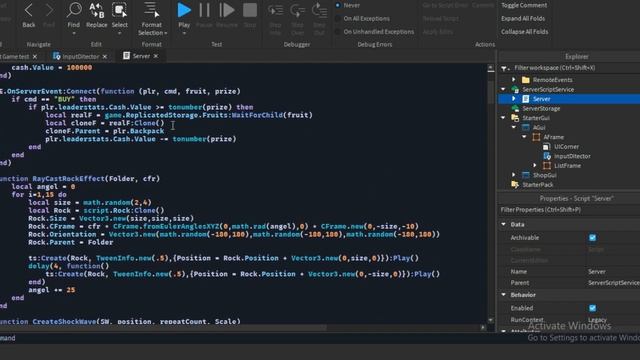The image size is (640, 360).
Task: Switch to the Server script tab
Action: pyautogui.click(x=141, y=56)
